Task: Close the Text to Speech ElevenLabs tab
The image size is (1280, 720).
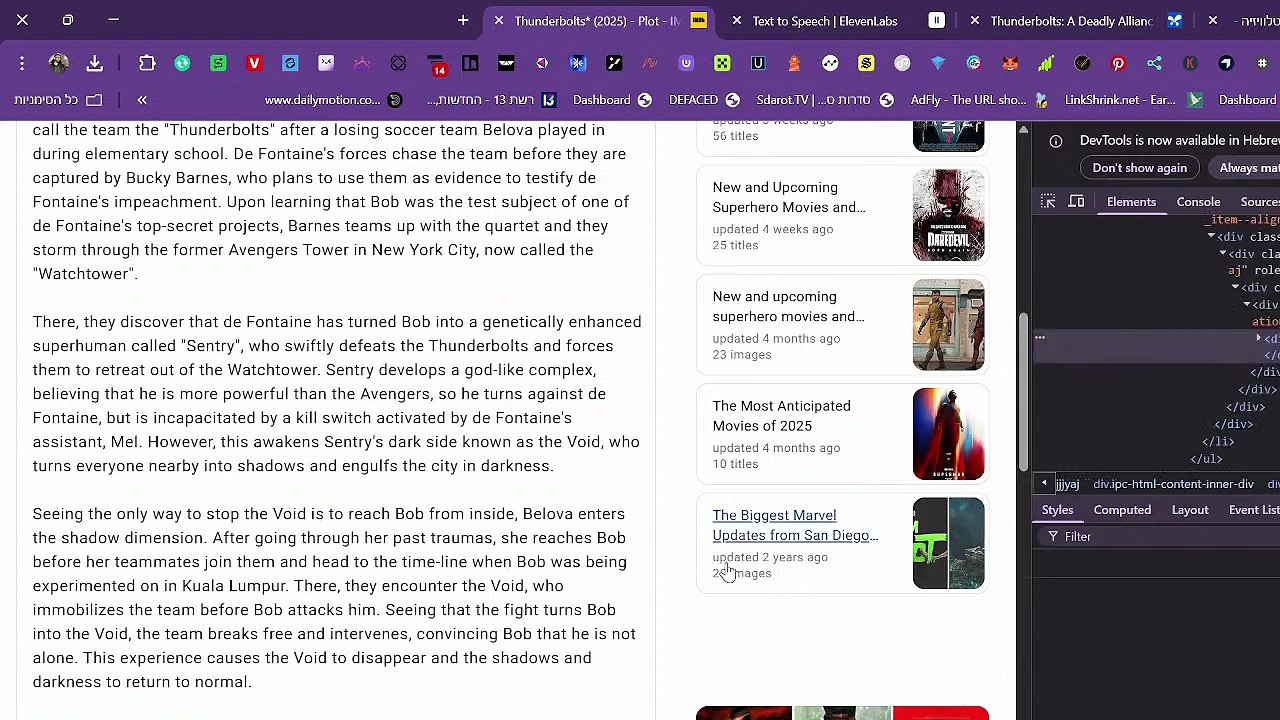Action: coord(736,20)
